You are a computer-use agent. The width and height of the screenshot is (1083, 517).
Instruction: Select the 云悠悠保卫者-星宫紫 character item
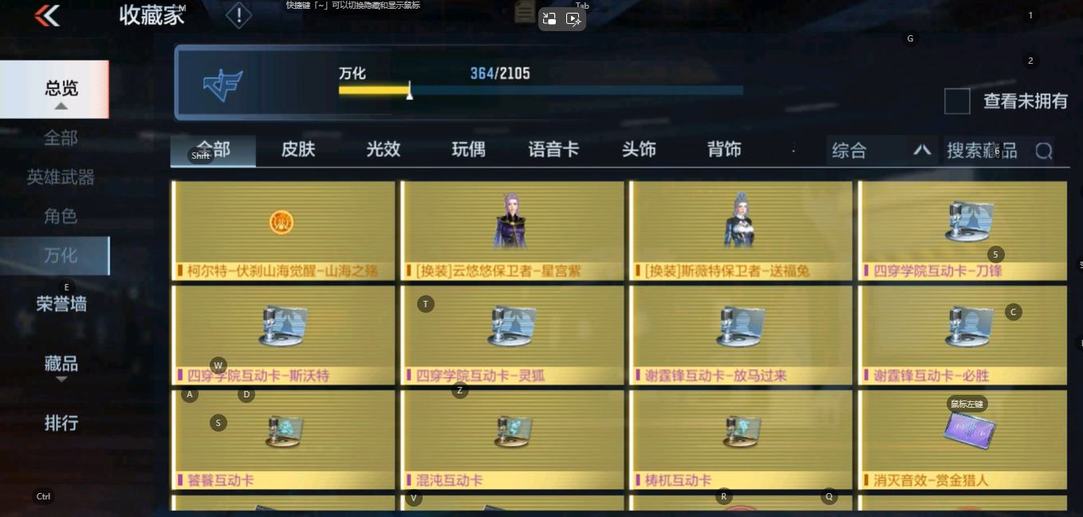(x=512, y=231)
